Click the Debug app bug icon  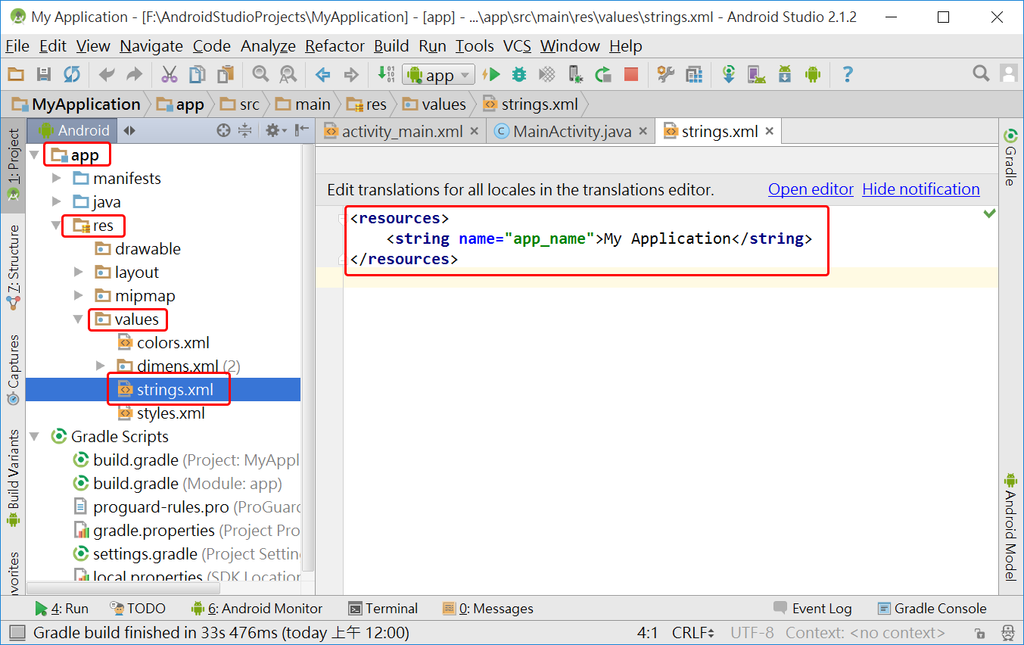[x=519, y=74]
